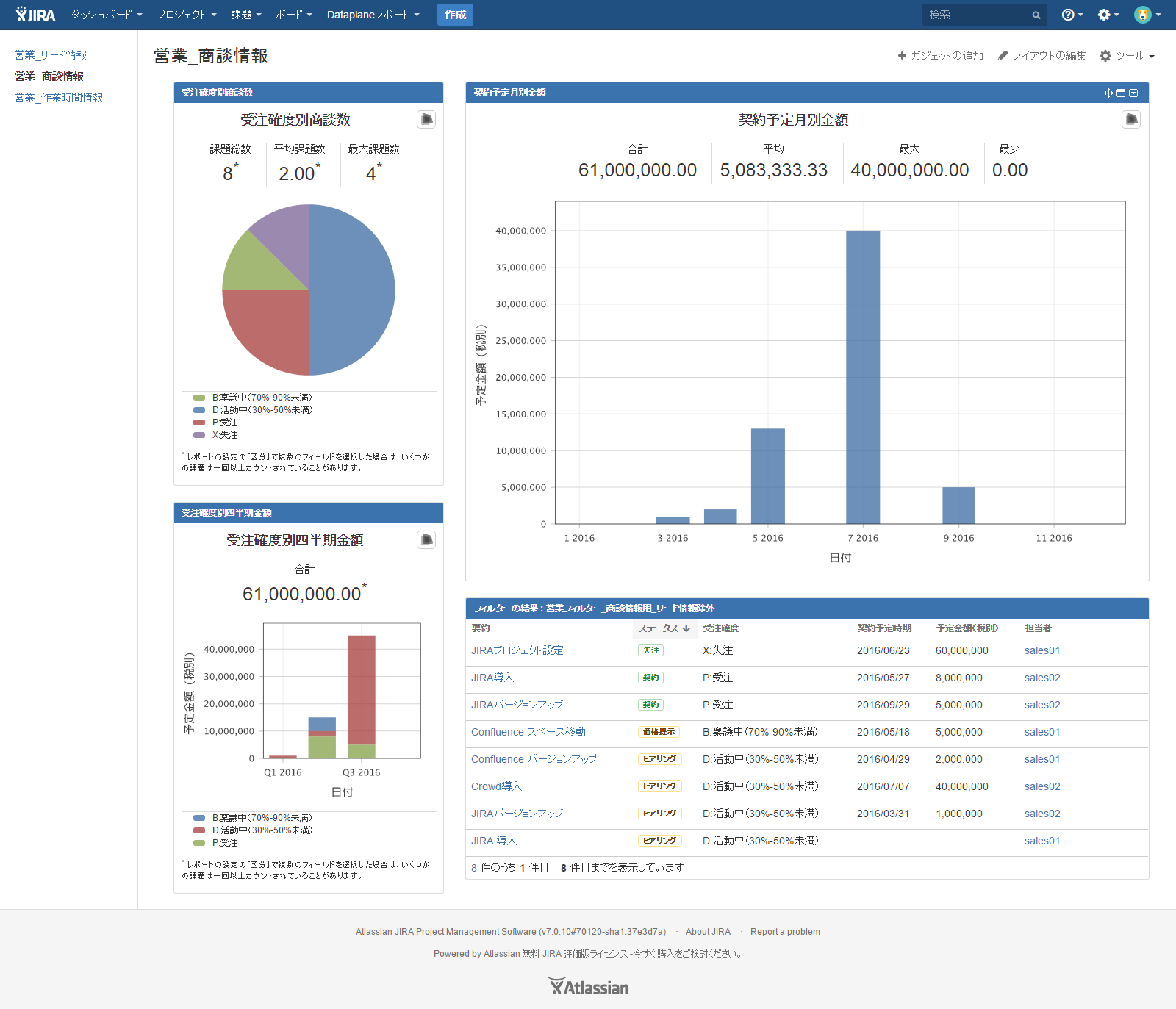The image size is (1176, 1009).
Task: Open the Dataplaneレポート menu
Action: point(373,15)
